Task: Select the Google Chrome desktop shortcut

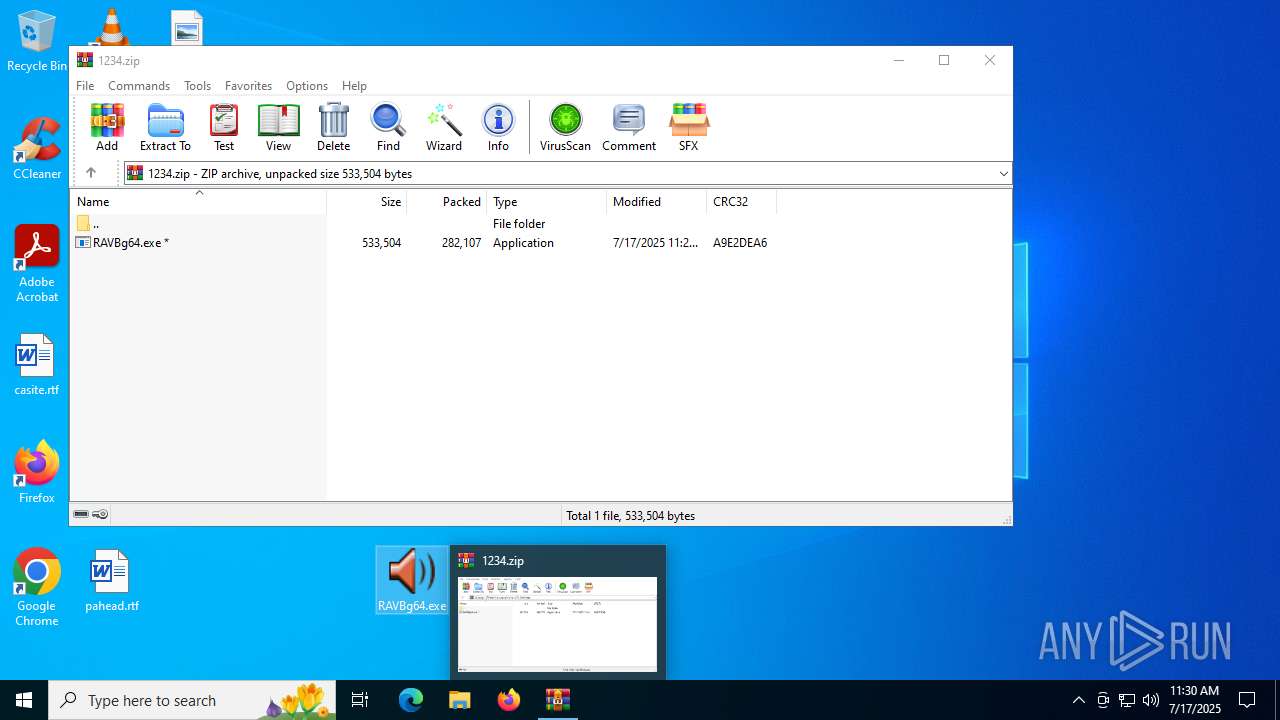Action: [x=37, y=588]
